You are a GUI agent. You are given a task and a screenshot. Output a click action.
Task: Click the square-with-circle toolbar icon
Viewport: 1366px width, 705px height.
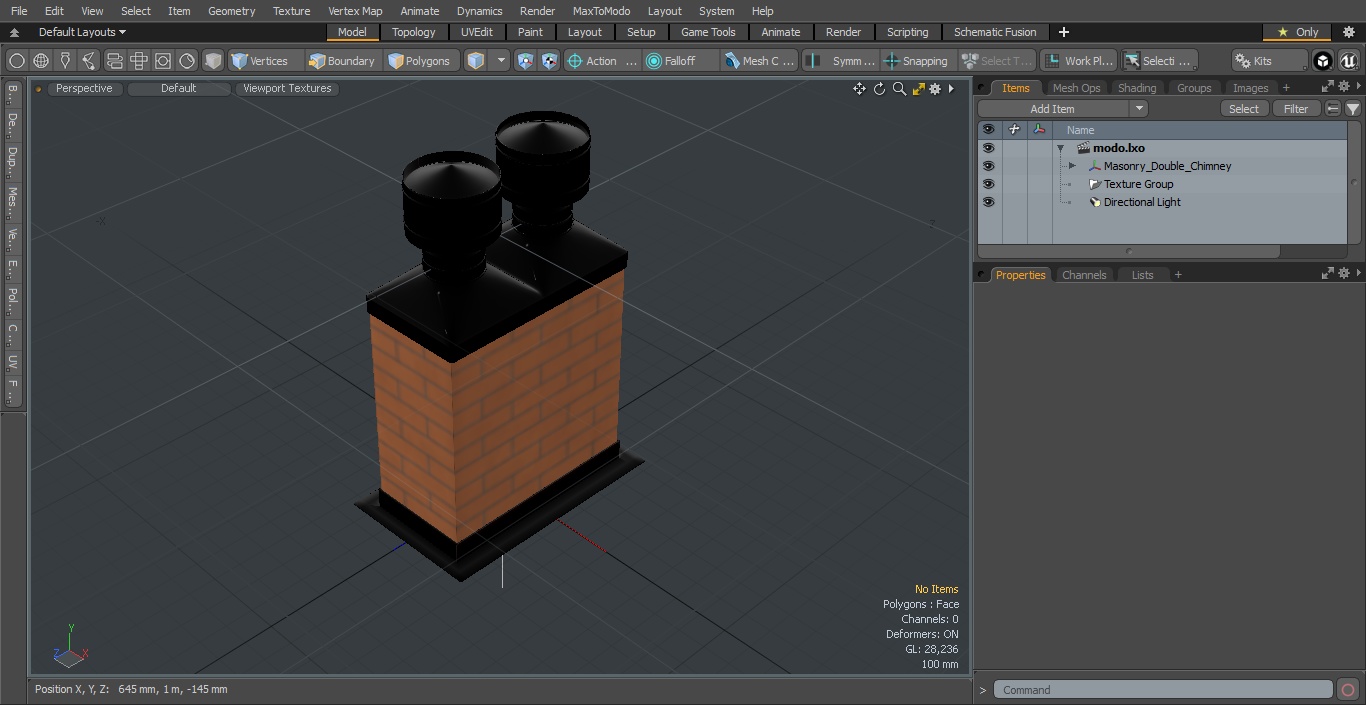click(163, 61)
